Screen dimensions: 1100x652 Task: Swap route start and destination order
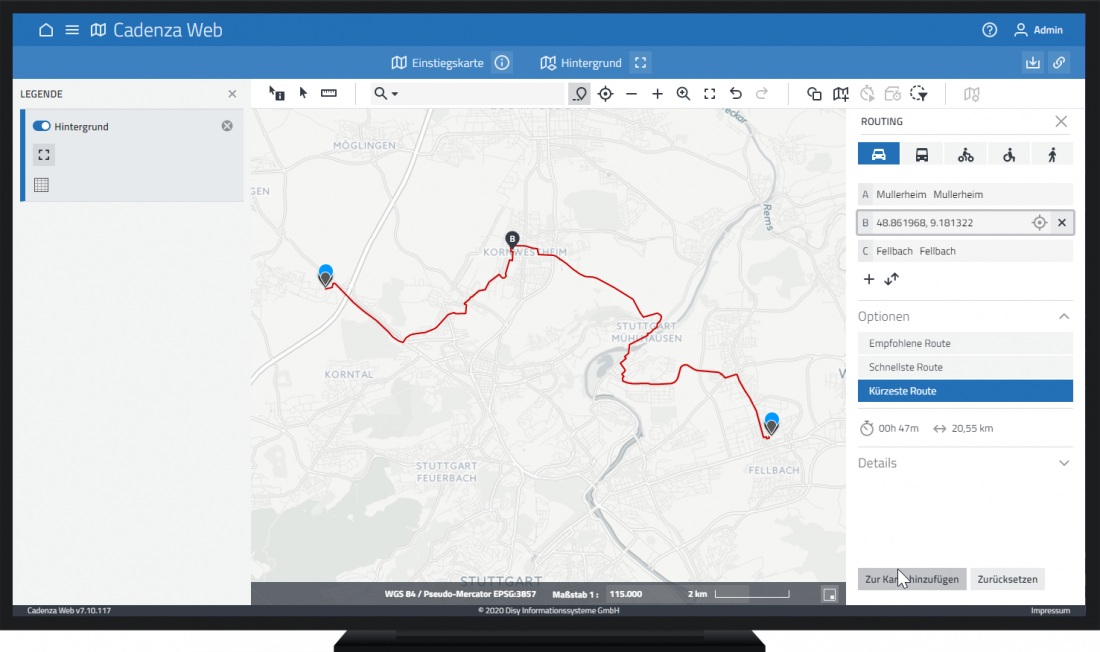890,279
